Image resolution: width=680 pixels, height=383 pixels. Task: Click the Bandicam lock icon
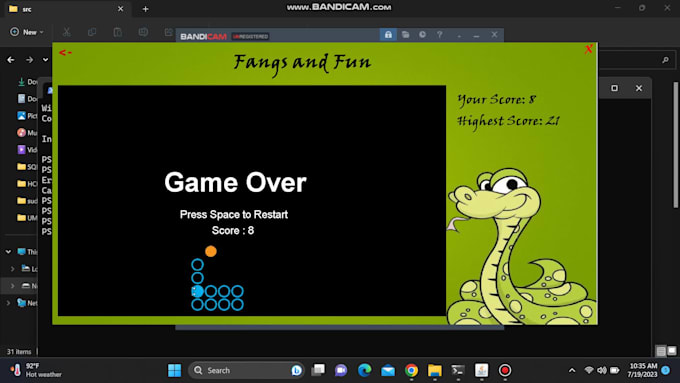pyautogui.click(x=388, y=35)
